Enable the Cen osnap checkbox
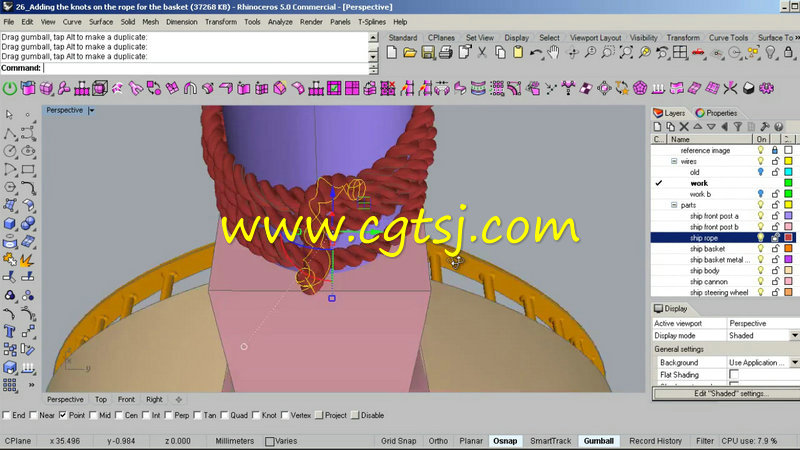The width and height of the screenshot is (800, 450). pyautogui.click(x=119, y=415)
